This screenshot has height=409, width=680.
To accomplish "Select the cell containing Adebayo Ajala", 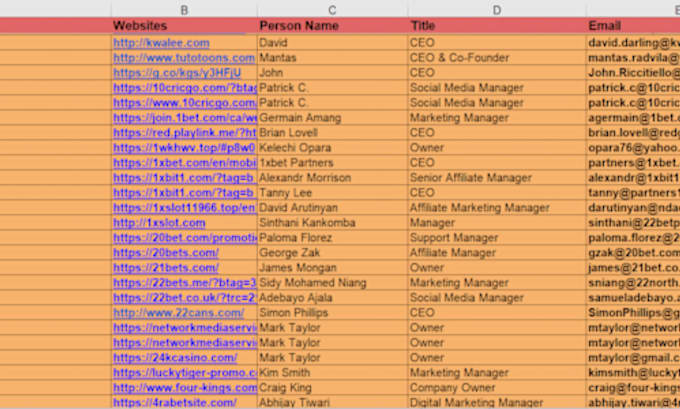I will (x=332, y=298).
